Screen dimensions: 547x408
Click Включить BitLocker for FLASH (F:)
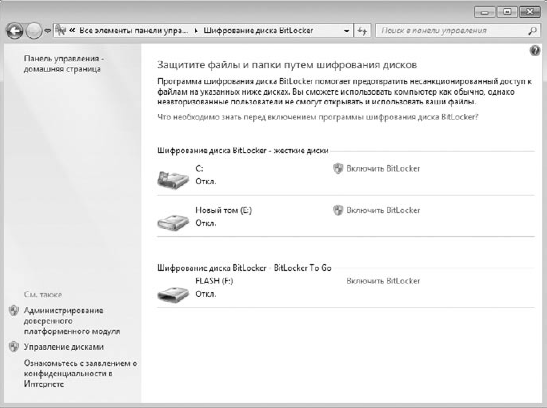pos(383,281)
